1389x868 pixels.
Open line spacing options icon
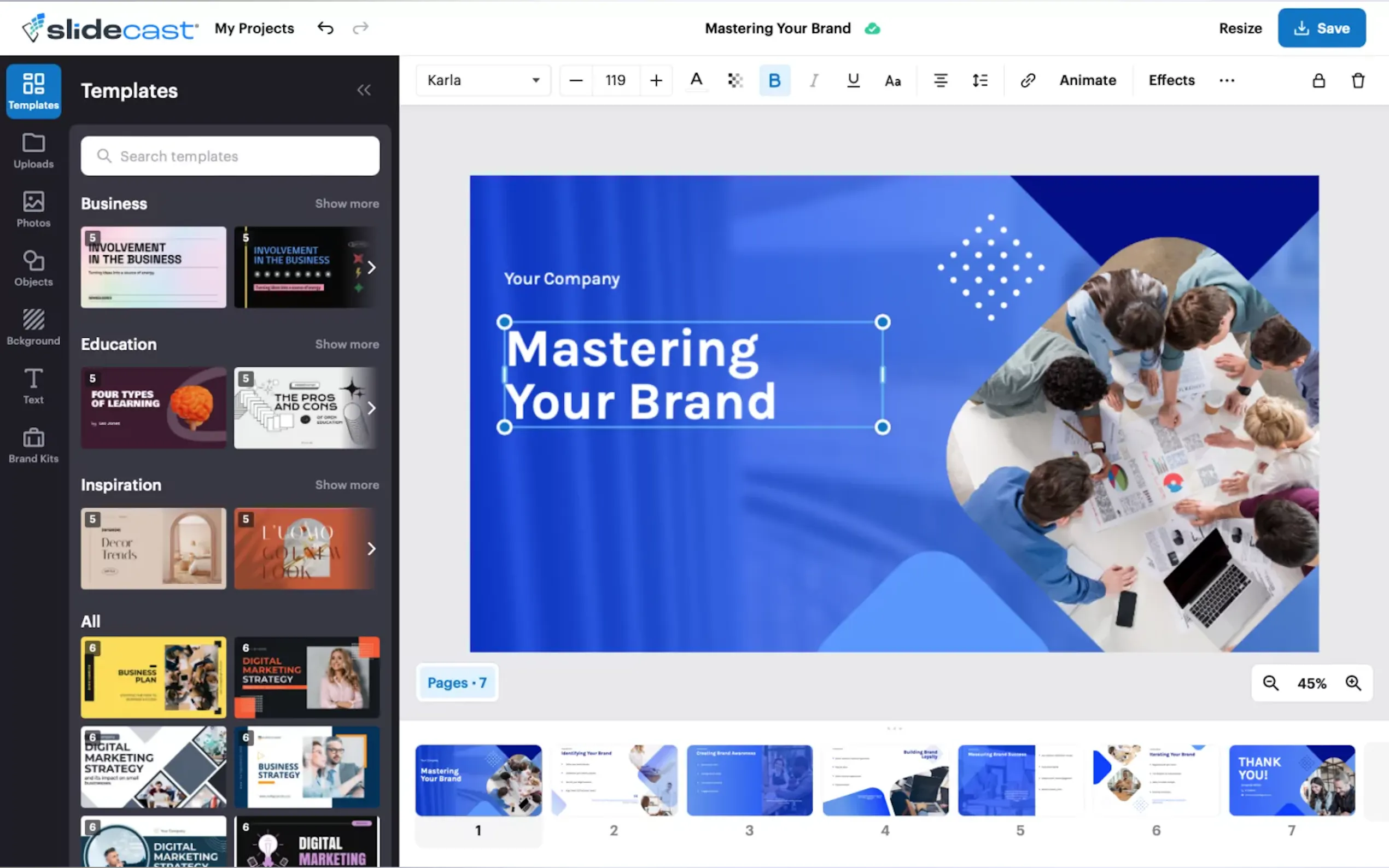[x=979, y=80]
